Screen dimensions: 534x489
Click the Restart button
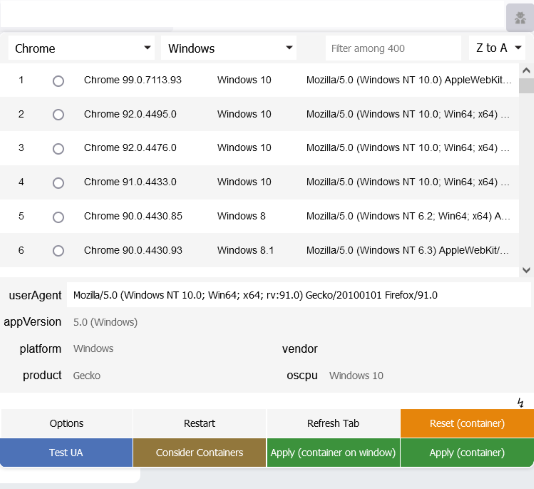pyautogui.click(x=199, y=423)
